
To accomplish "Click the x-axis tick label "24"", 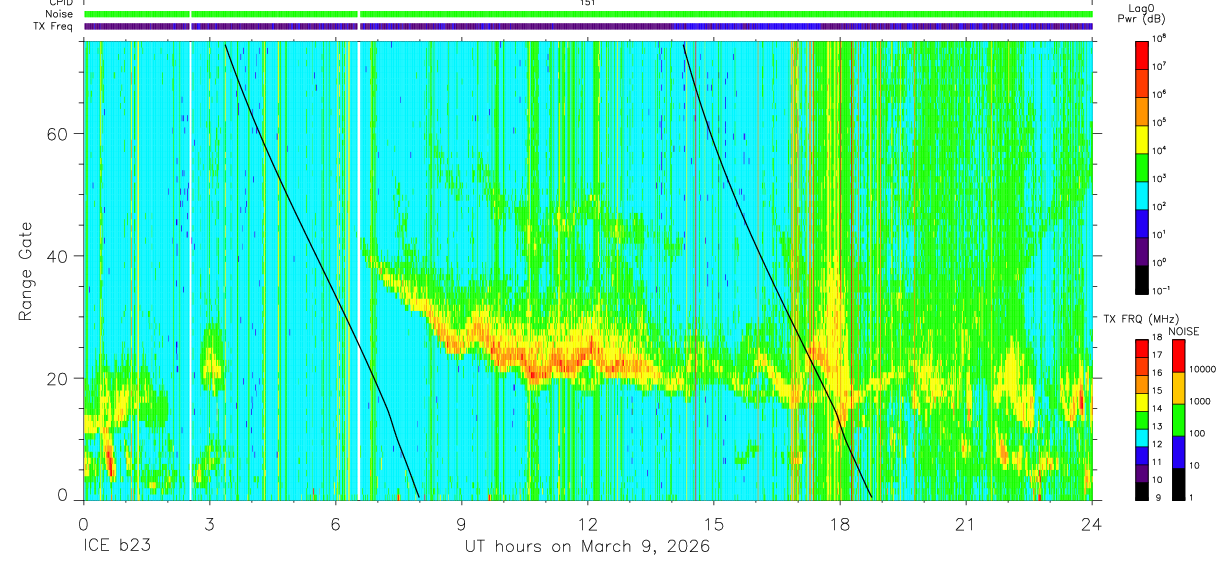I will coord(1092,524).
